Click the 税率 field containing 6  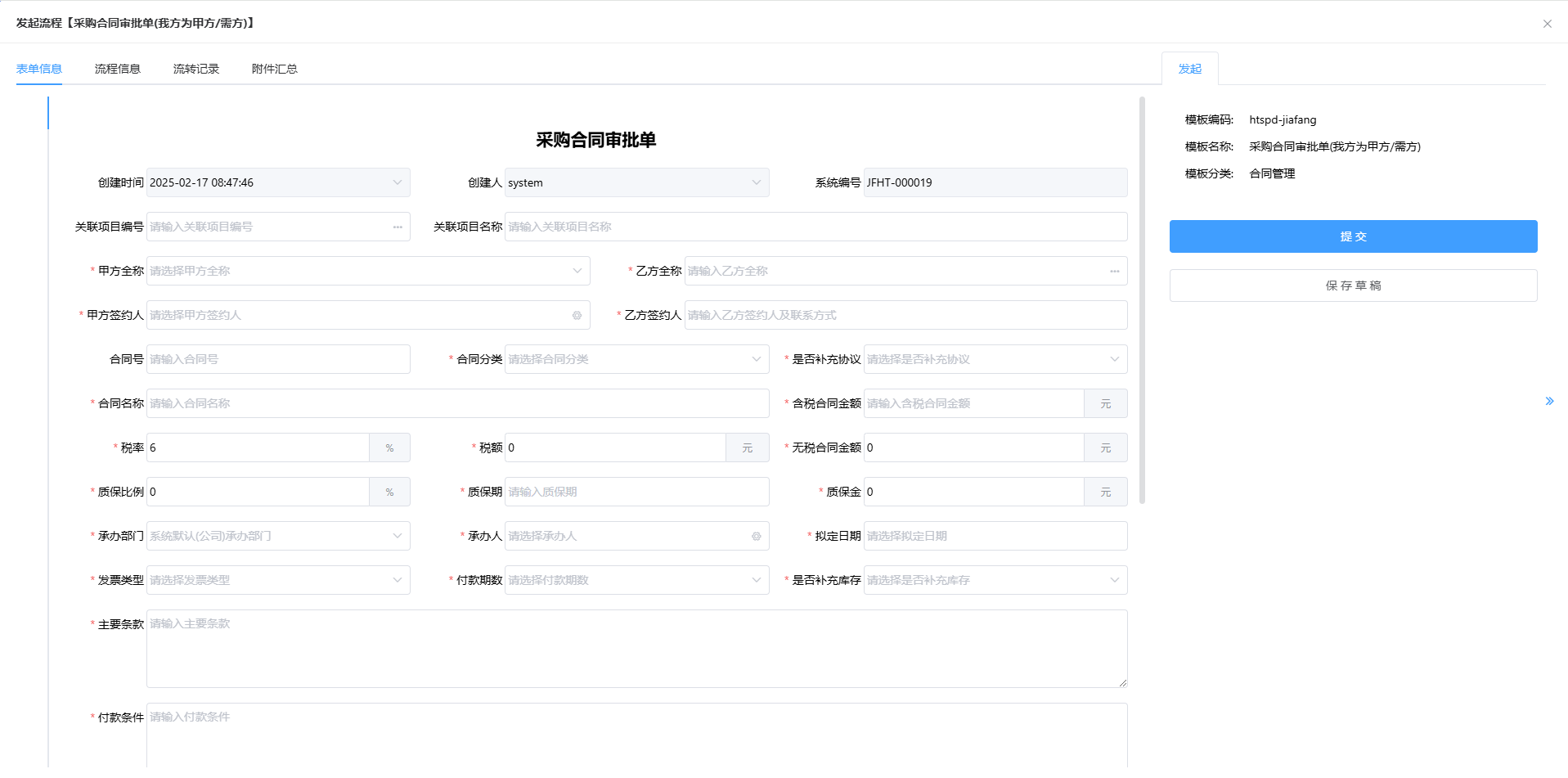click(x=258, y=447)
